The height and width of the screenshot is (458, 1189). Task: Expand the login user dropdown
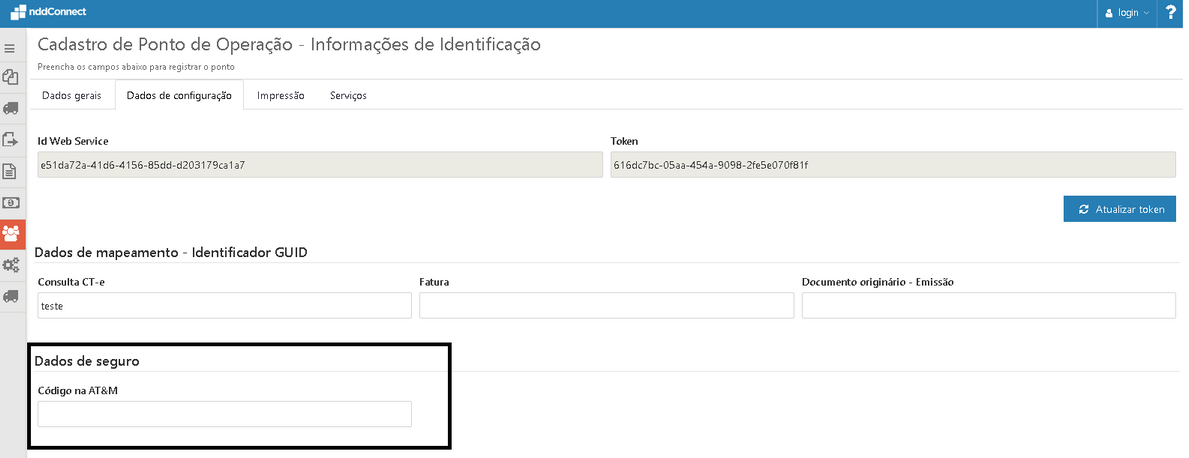pyautogui.click(x=1127, y=13)
